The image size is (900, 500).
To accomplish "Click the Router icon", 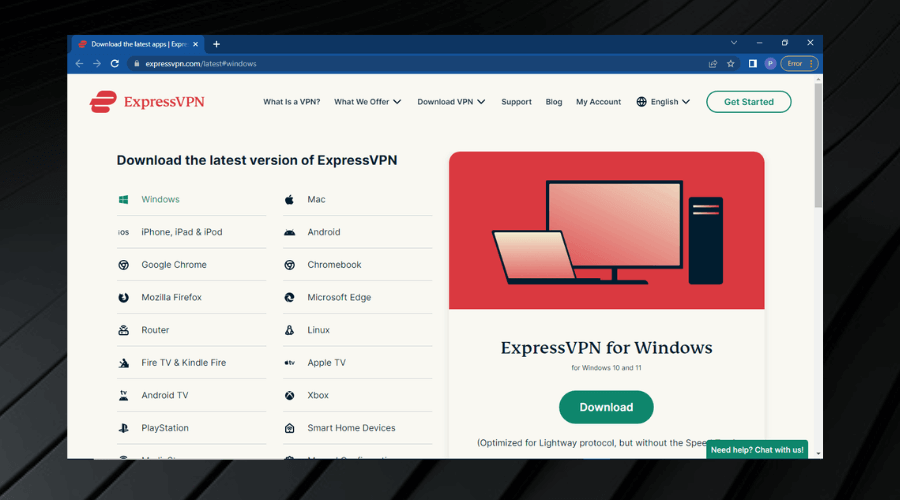I will click(x=123, y=330).
